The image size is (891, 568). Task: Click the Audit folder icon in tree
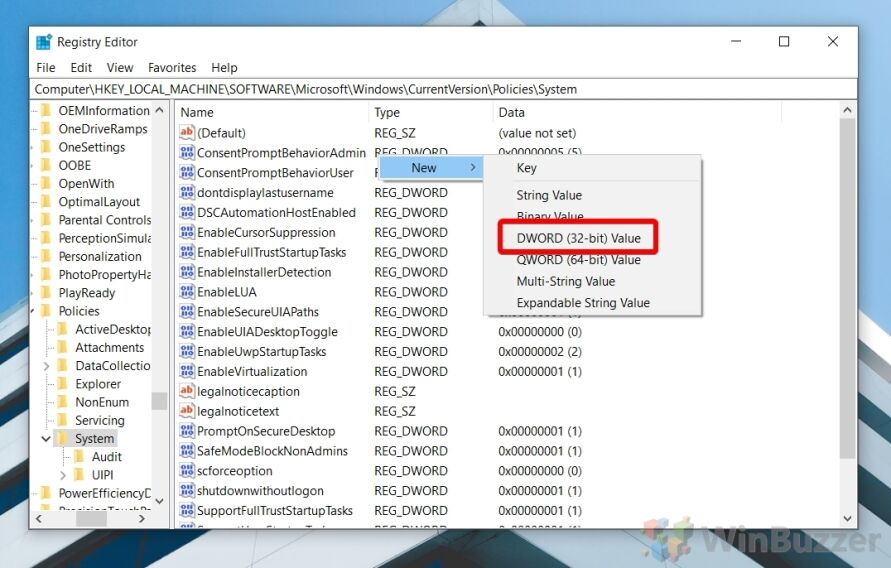[x=80, y=457]
